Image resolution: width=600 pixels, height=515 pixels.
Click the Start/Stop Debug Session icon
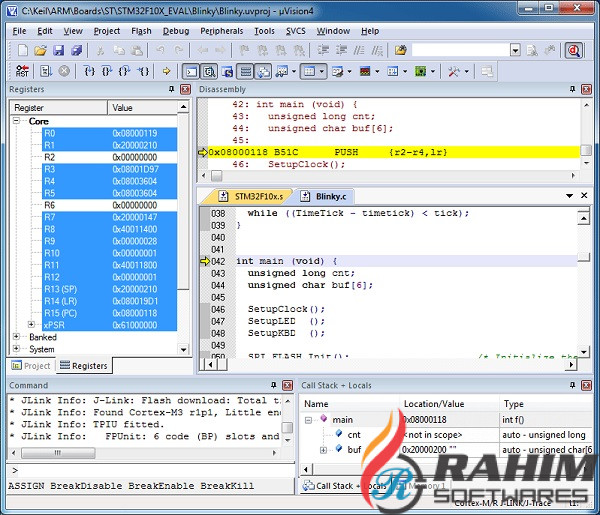[573, 50]
